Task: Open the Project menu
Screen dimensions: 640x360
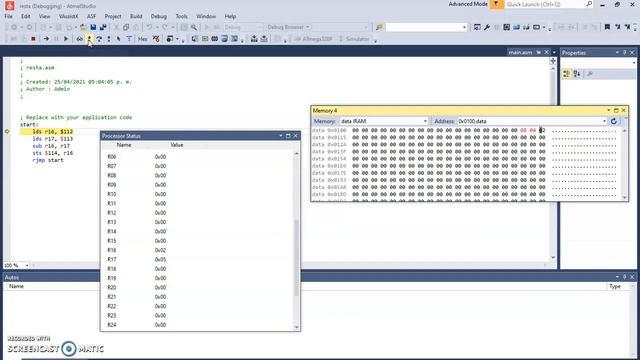Action: tap(113, 16)
